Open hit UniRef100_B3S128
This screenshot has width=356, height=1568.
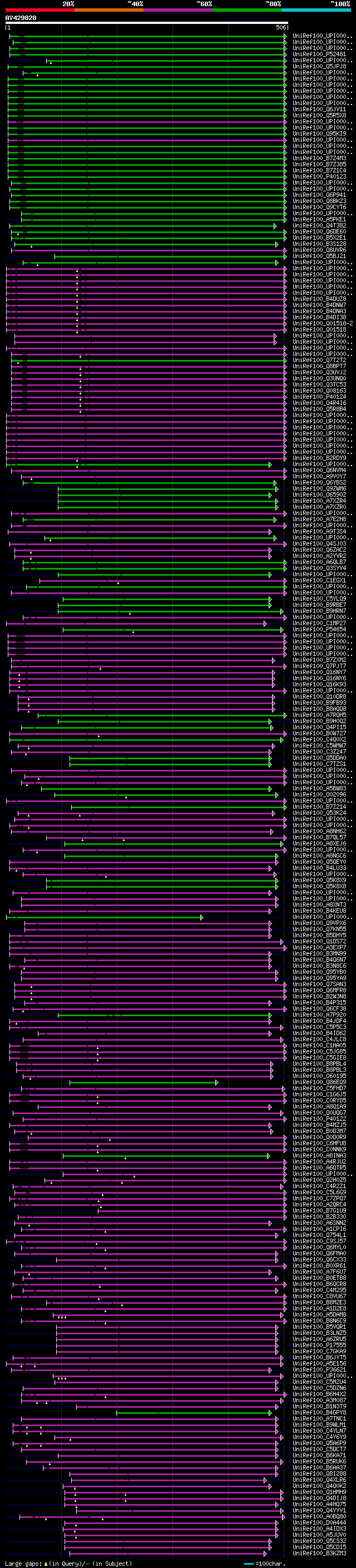319,244
